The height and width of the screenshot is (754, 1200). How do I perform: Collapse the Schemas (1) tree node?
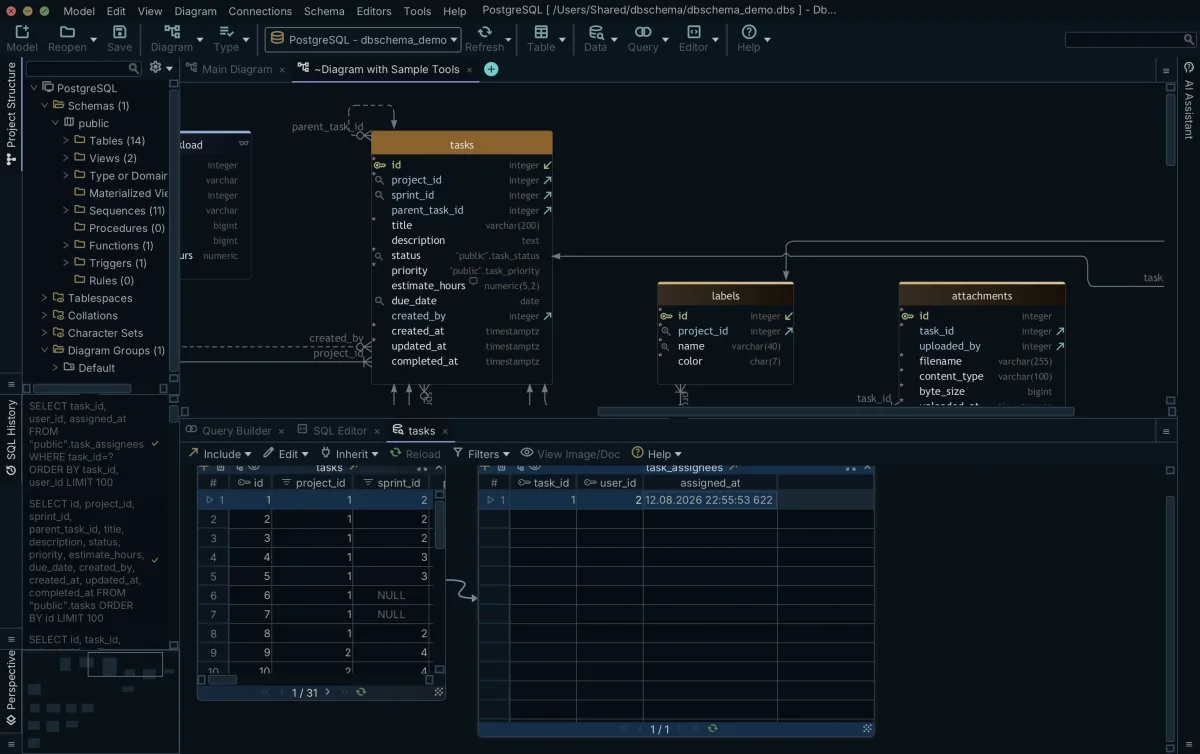coord(45,106)
